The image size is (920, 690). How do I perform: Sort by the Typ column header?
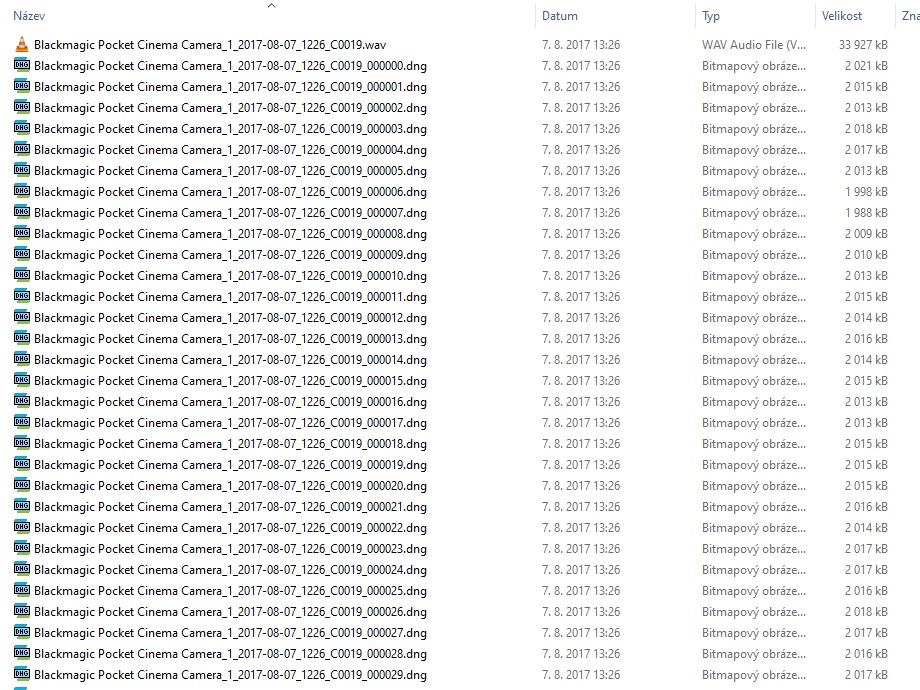(711, 17)
